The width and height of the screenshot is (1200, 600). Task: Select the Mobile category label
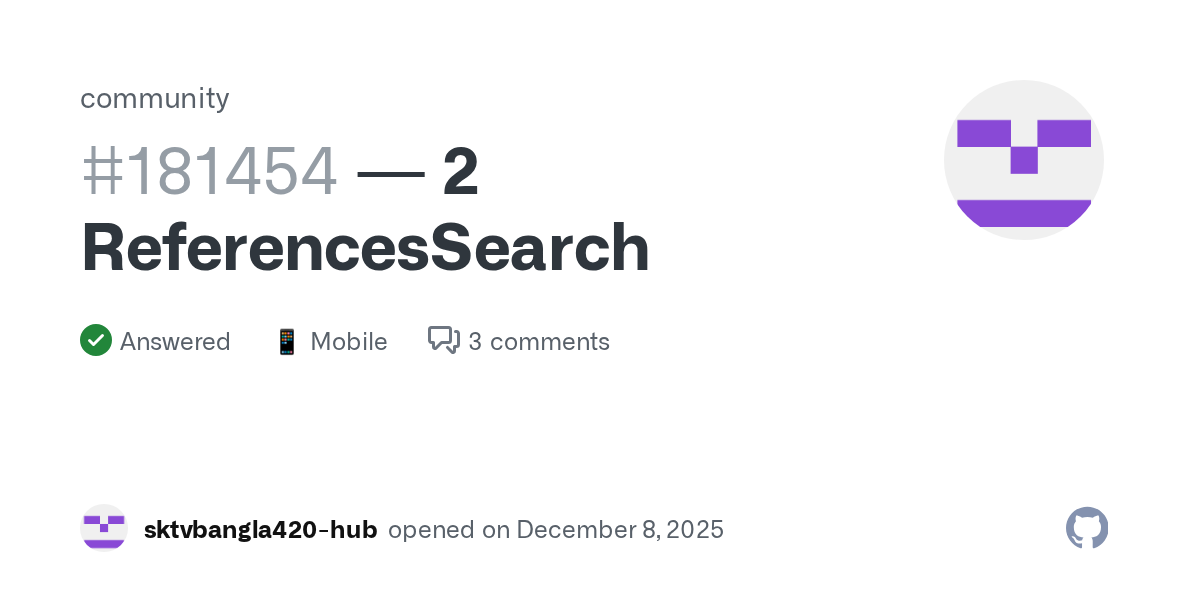click(349, 342)
